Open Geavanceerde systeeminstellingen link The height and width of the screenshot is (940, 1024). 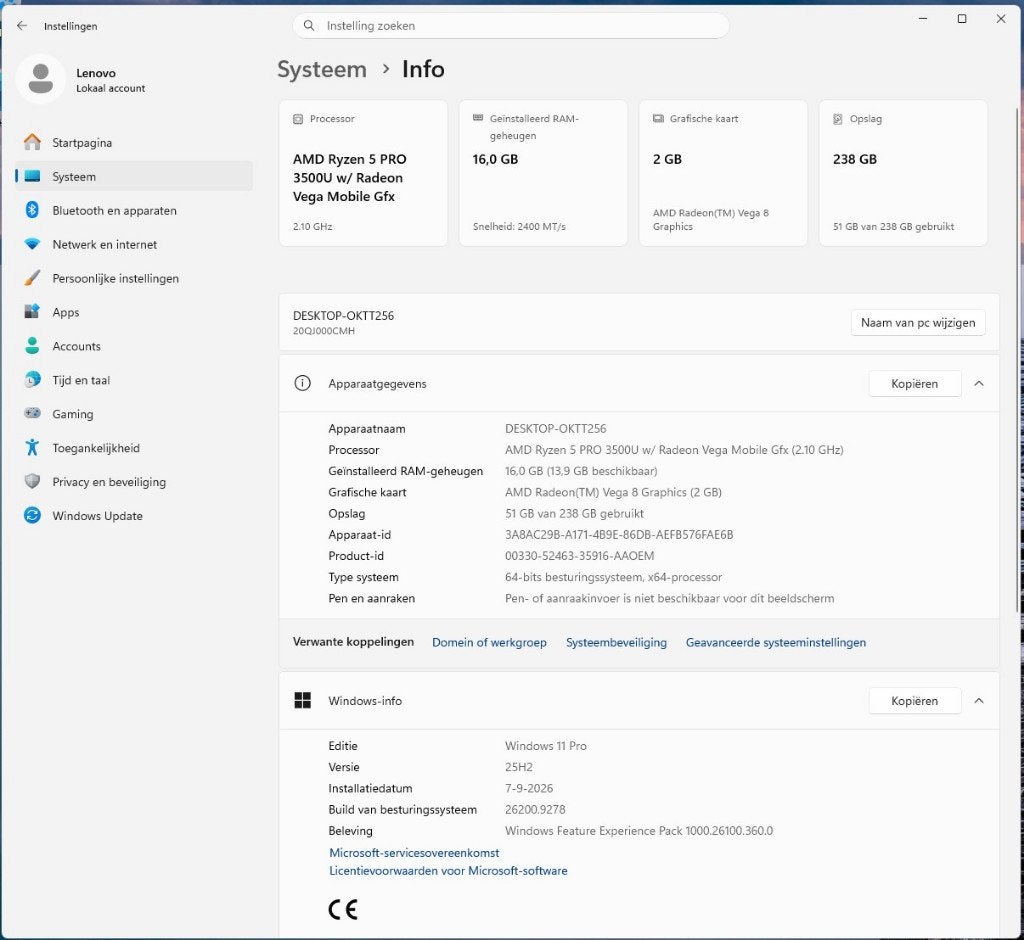coord(776,642)
